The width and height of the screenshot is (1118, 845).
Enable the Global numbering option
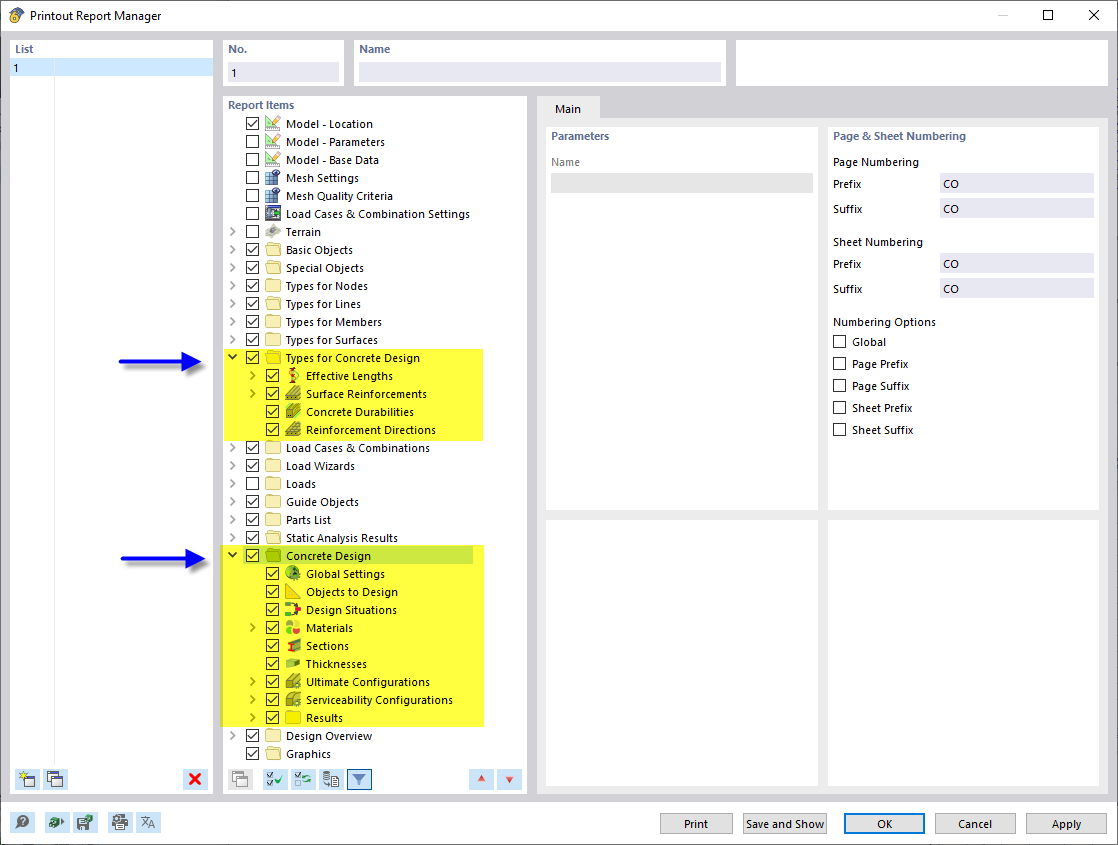839,341
